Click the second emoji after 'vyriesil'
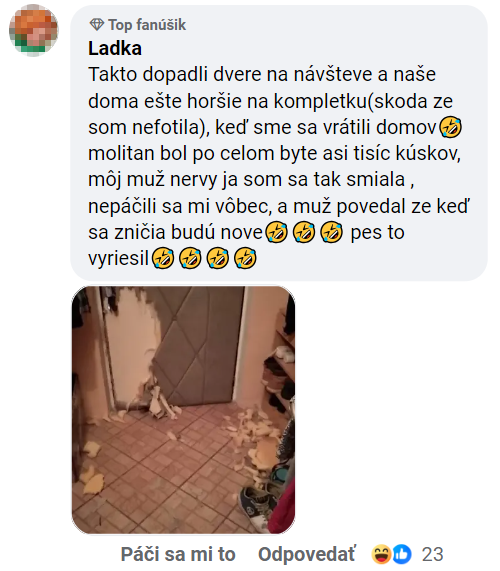The width and height of the screenshot is (500, 571). (x=190, y=259)
